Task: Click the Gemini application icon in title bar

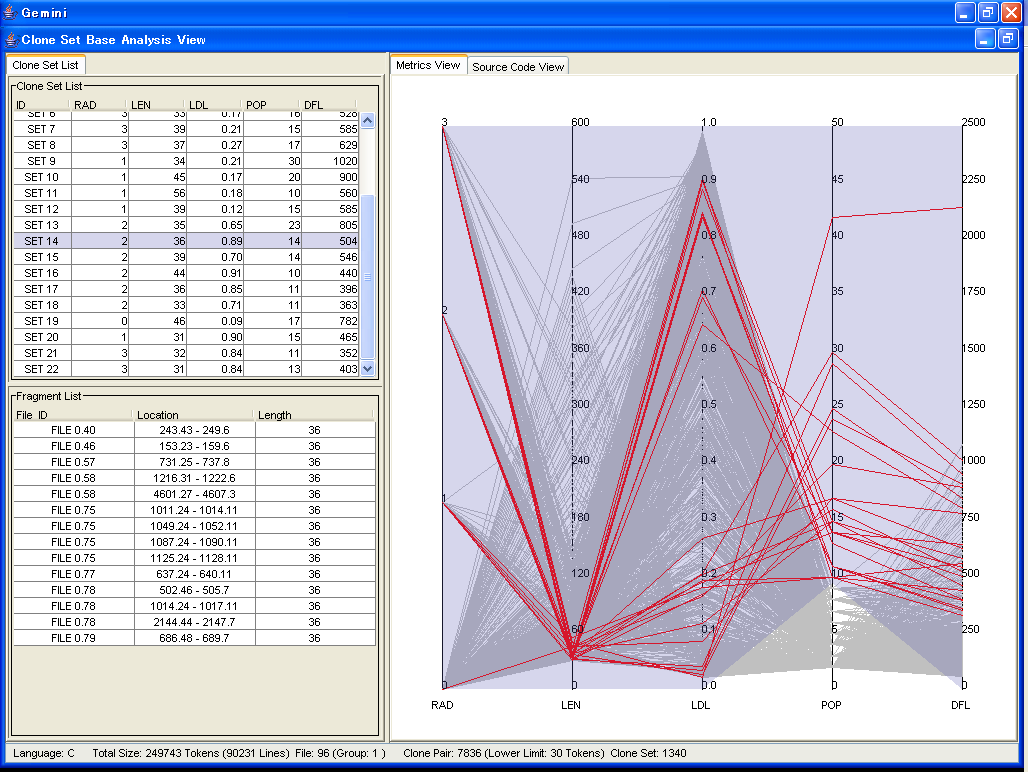Action: [10, 13]
